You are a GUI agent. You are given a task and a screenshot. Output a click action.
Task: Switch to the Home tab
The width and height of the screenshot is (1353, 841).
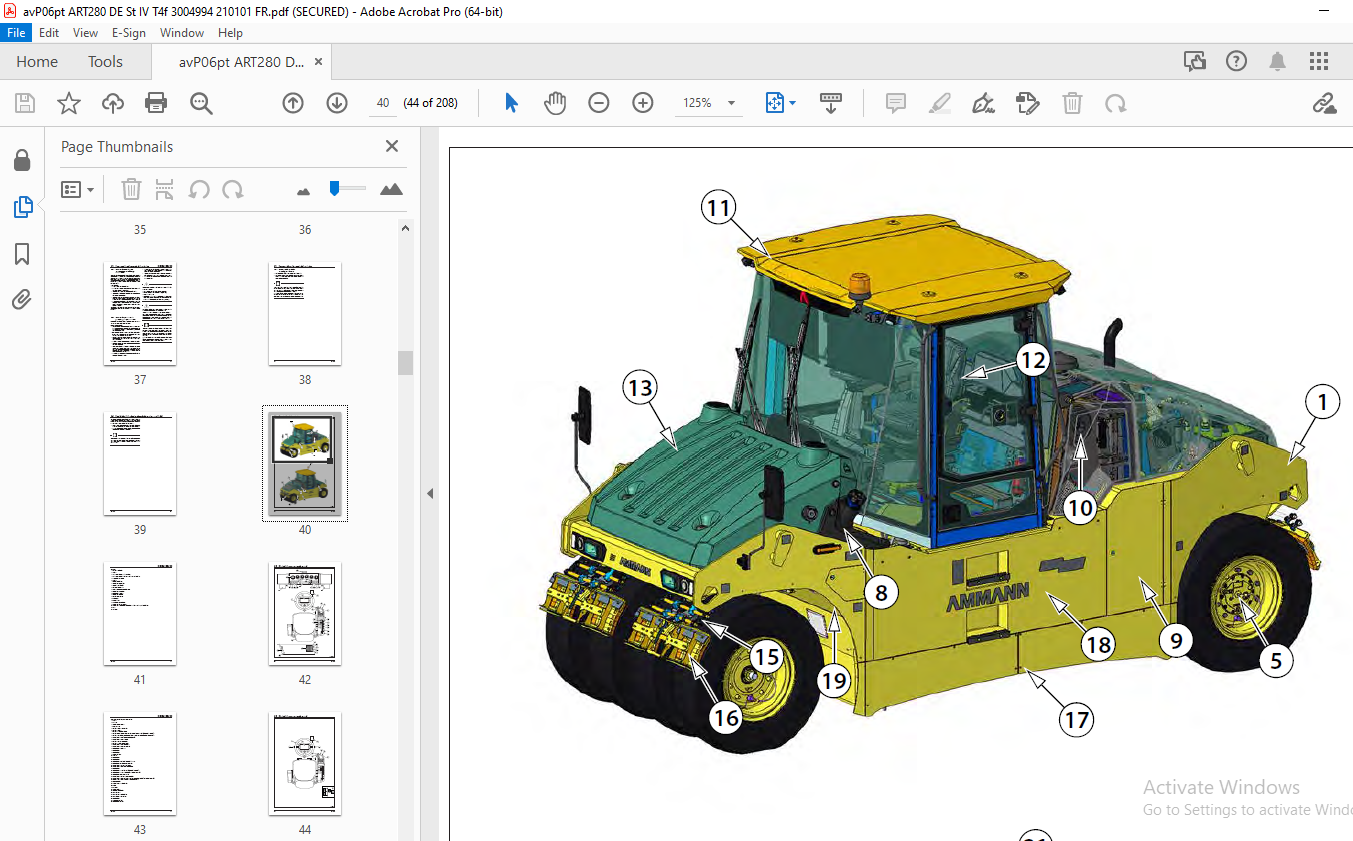37,61
